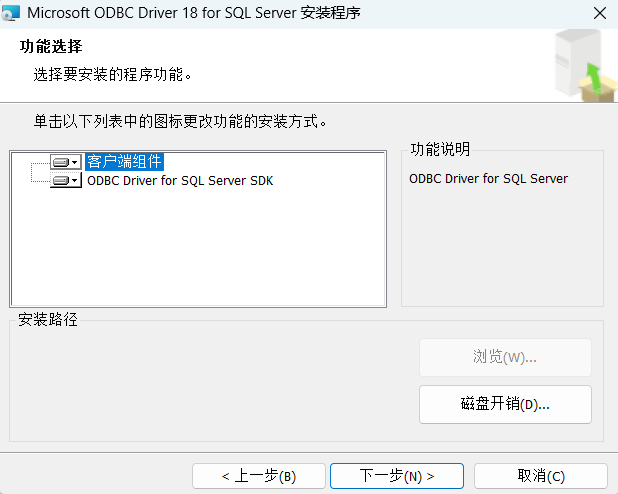This screenshot has width=618, height=494.
Task: Click the disabled 浏览(W)... button
Action: (505, 357)
